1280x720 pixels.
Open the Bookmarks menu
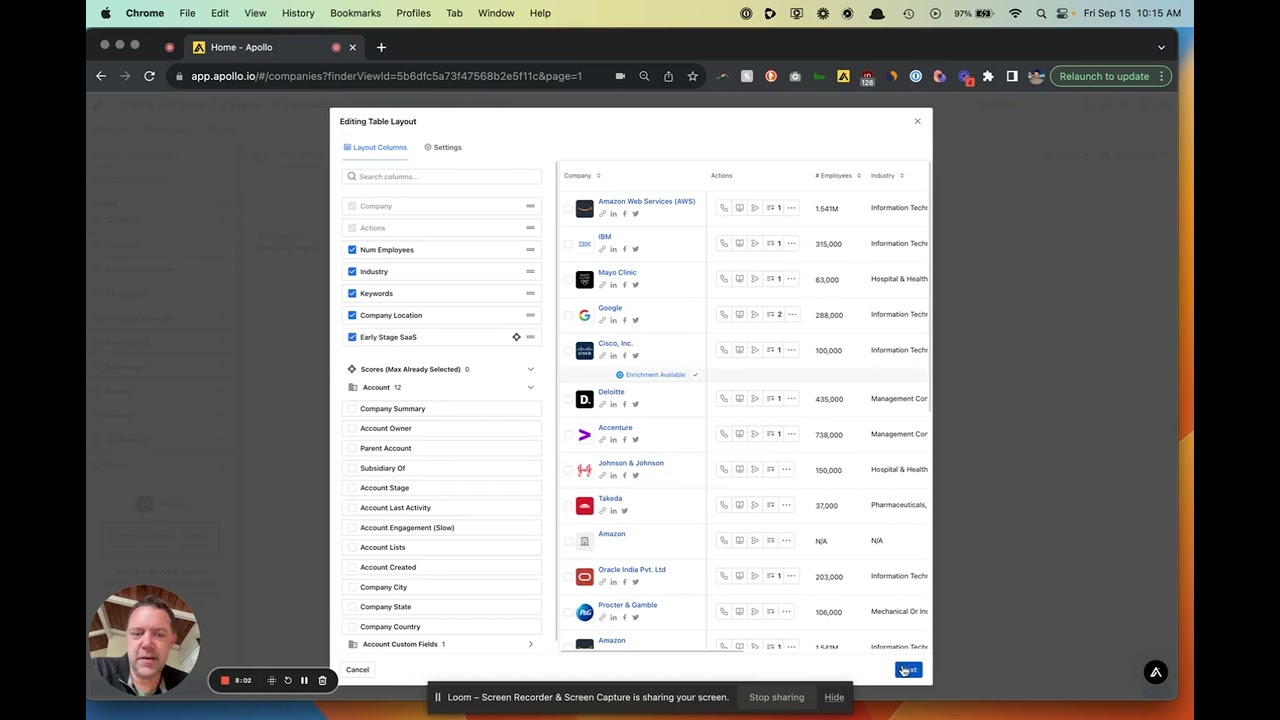(x=355, y=13)
